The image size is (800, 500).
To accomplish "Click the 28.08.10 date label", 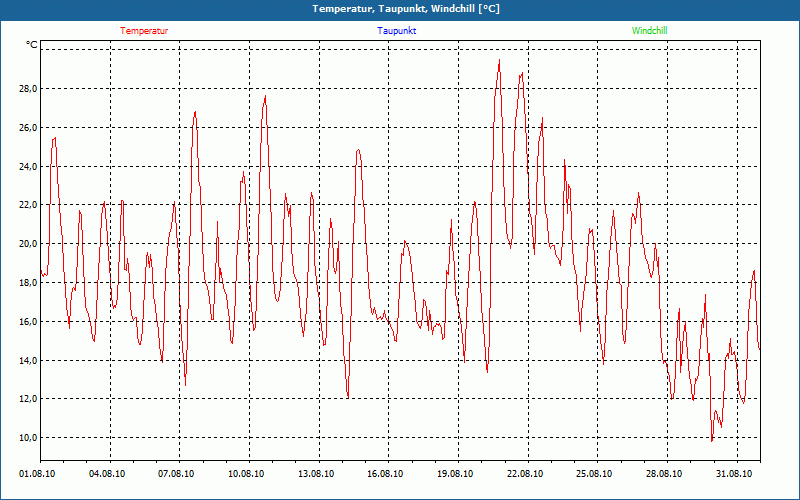I will 664,474.
